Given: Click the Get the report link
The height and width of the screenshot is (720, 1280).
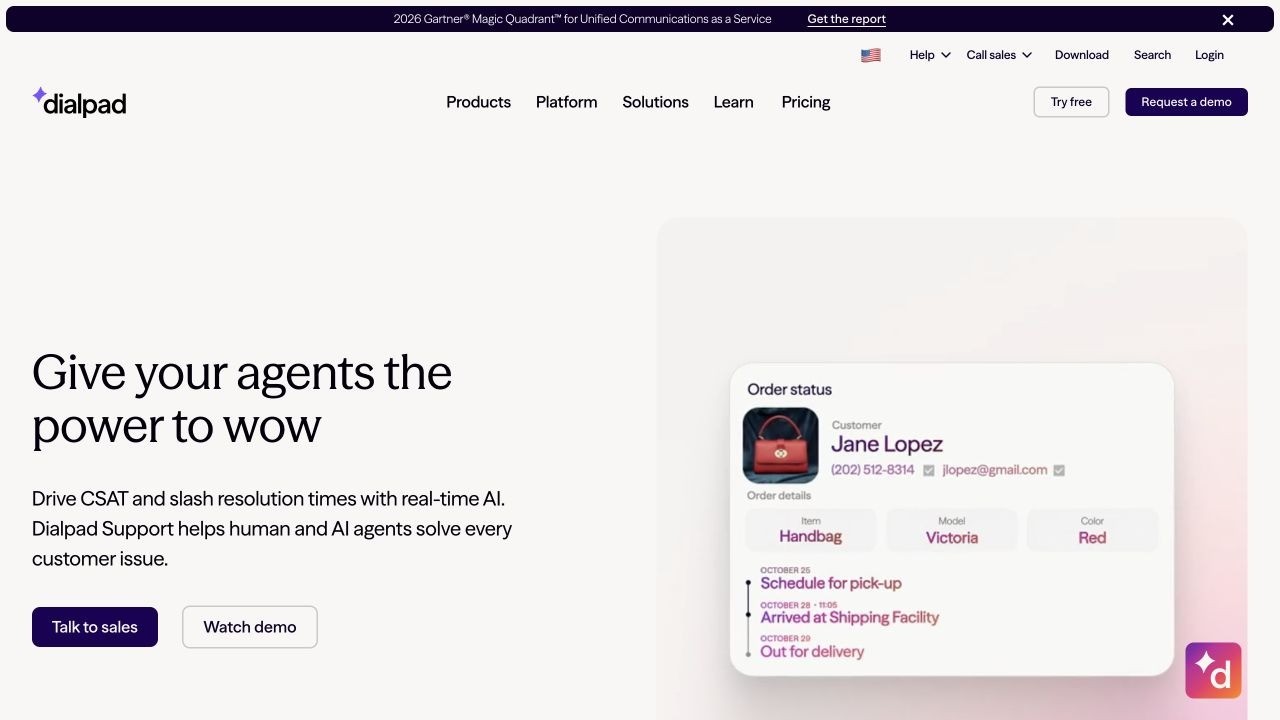Looking at the screenshot, I should click(847, 19).
